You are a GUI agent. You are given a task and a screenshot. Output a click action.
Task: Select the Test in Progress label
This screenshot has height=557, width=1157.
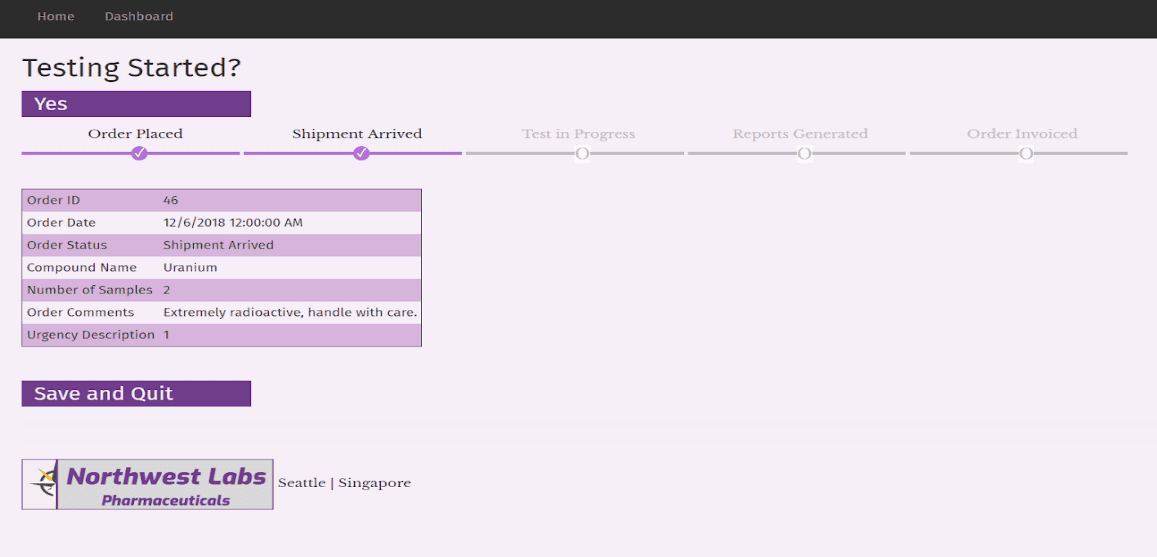coord(578,134)
